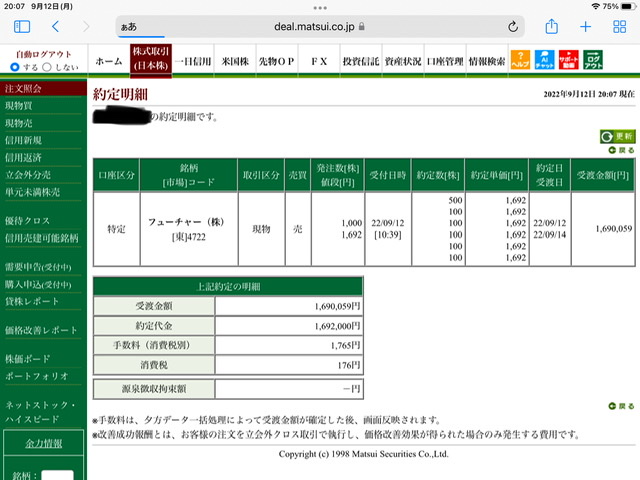The image size is (640, 480).
Task: Open the red サポート動画 icon
Action: click(x=569, y=60)
